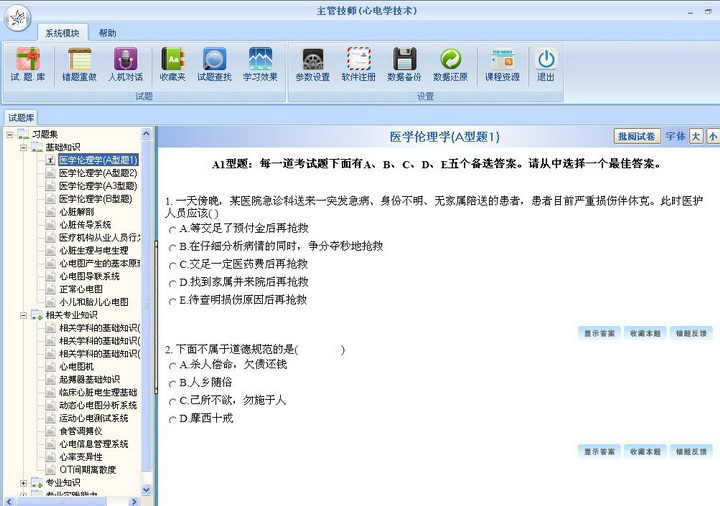720x506 pixels.
Task: Choose answer D.找到家属并来院后再抢救
Action: click(173, 283)
